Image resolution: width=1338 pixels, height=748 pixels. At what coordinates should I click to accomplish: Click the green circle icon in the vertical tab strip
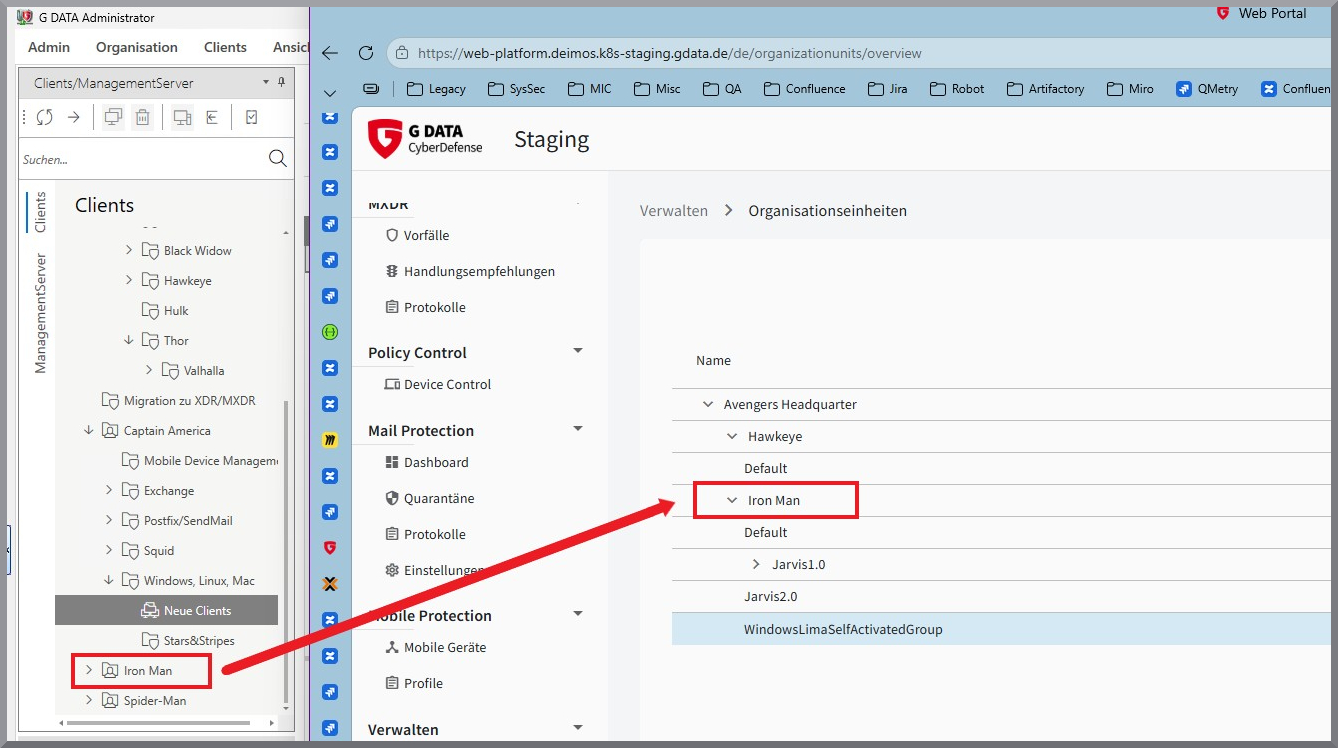tap(330, 332)
